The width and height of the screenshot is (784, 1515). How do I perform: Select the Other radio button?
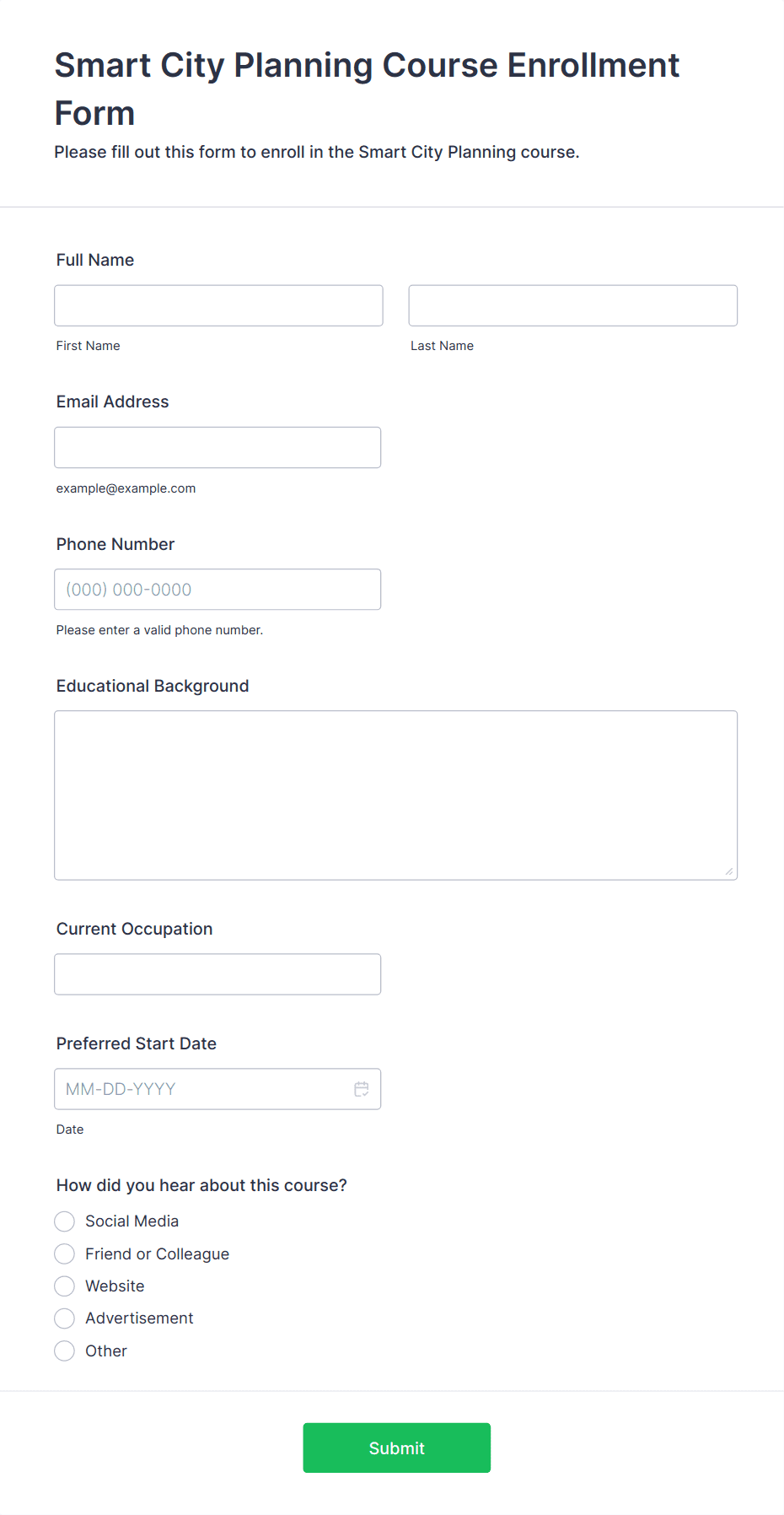pos(65,1351)
